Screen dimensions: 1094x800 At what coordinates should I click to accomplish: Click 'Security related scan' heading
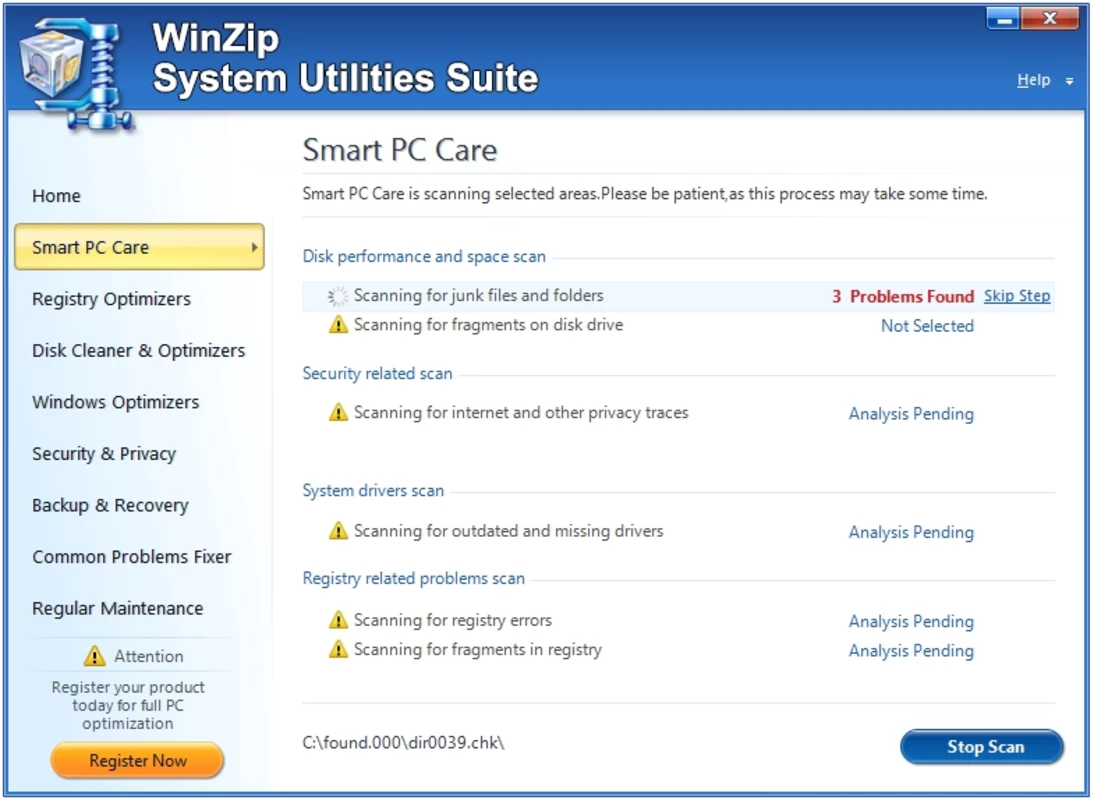coord(377,374)
